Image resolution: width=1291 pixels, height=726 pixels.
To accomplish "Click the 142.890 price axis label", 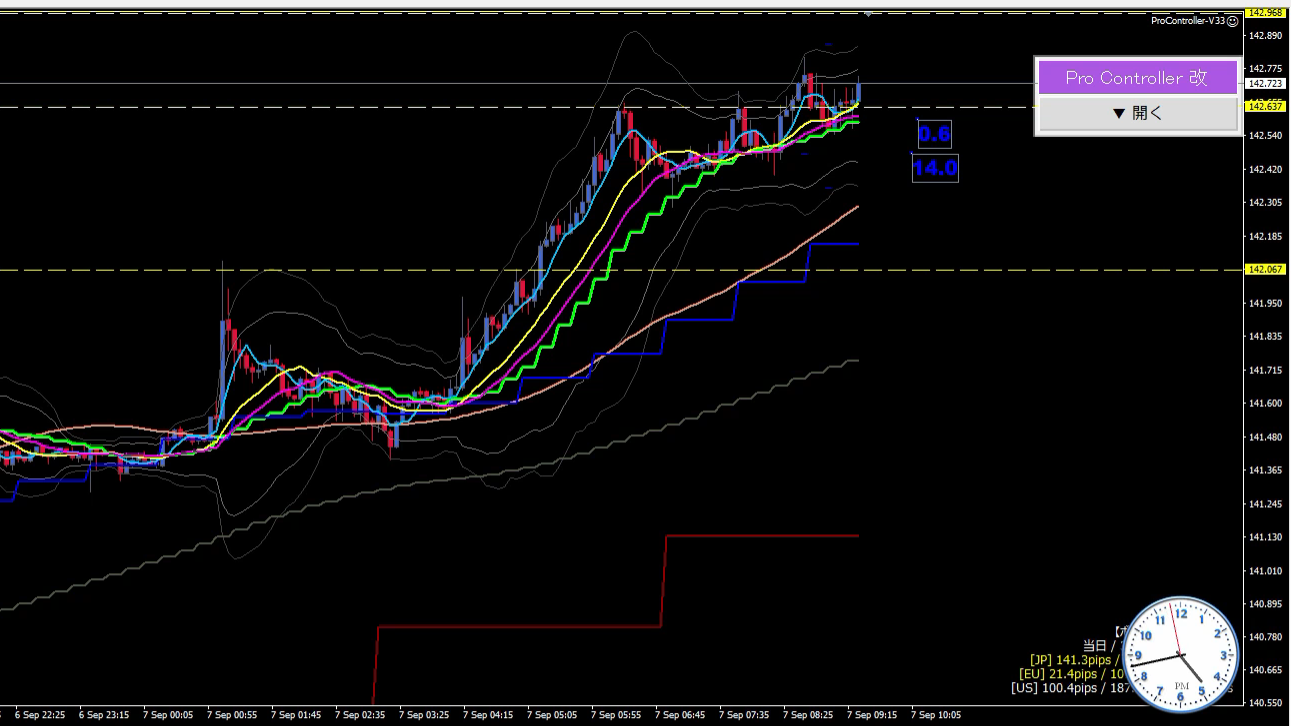I will [x=1265, y=36].
